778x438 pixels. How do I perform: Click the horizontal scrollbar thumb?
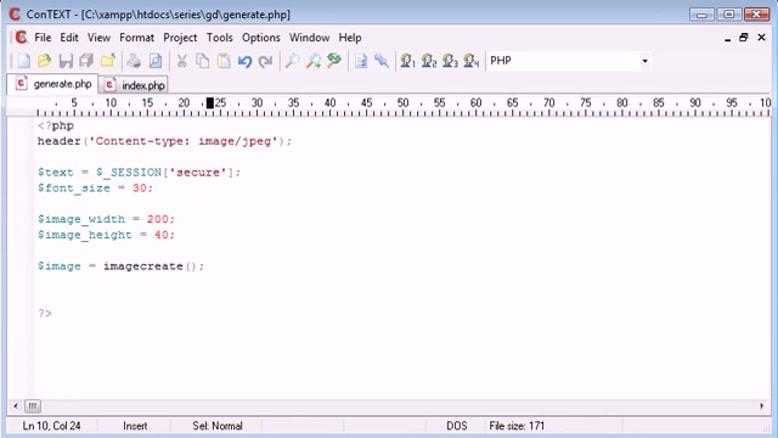32,406
